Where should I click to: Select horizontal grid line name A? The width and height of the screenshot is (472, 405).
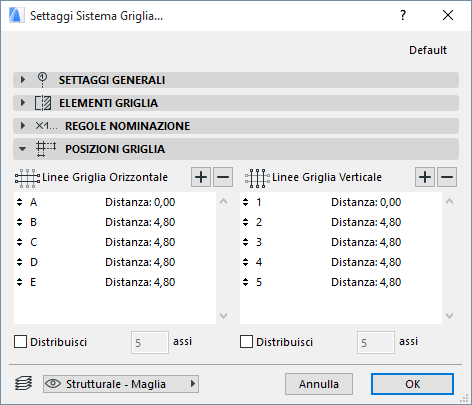33,202
